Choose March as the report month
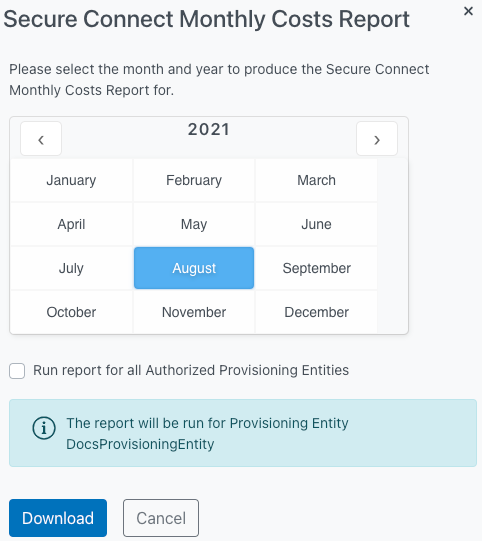The height and width of the screenshot is (541, 482). 316,180
